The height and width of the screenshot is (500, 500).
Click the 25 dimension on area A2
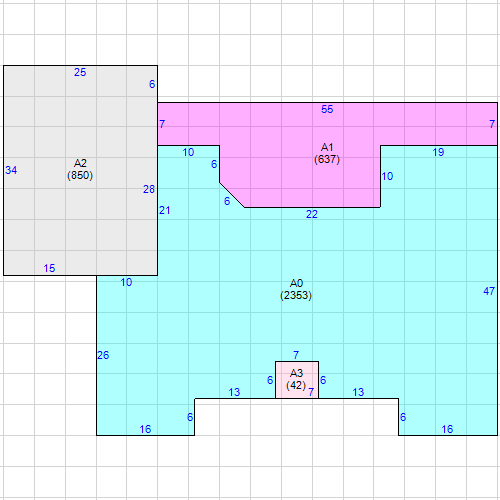pyautogui.click(x=80, y=72)
